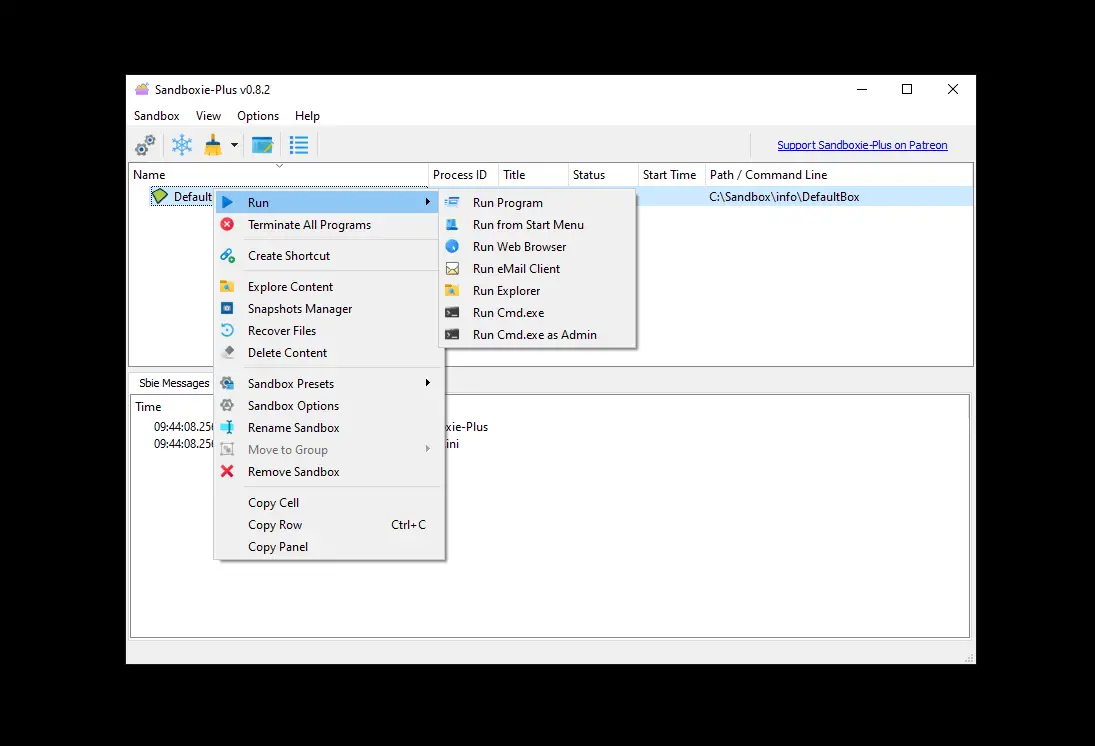Click the Run Web Browser globe icon
Screen dimensions: 1095x746
[453, 246]
